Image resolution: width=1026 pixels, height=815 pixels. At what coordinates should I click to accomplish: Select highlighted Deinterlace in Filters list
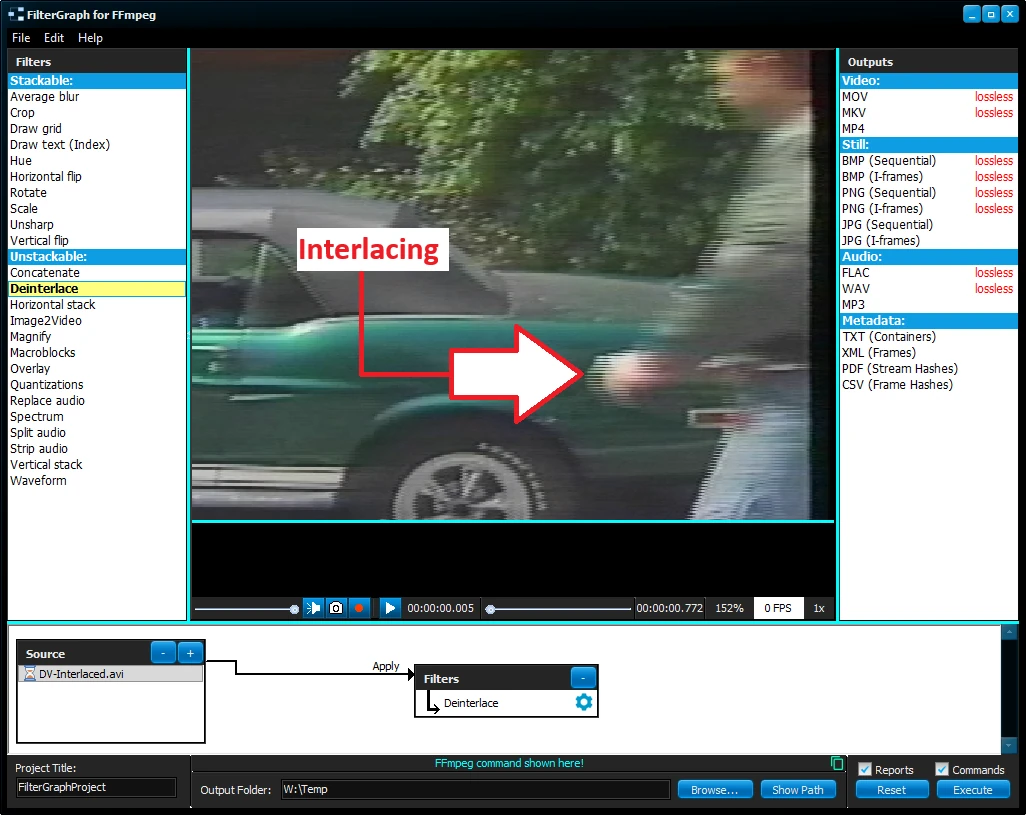click(97, 288)
